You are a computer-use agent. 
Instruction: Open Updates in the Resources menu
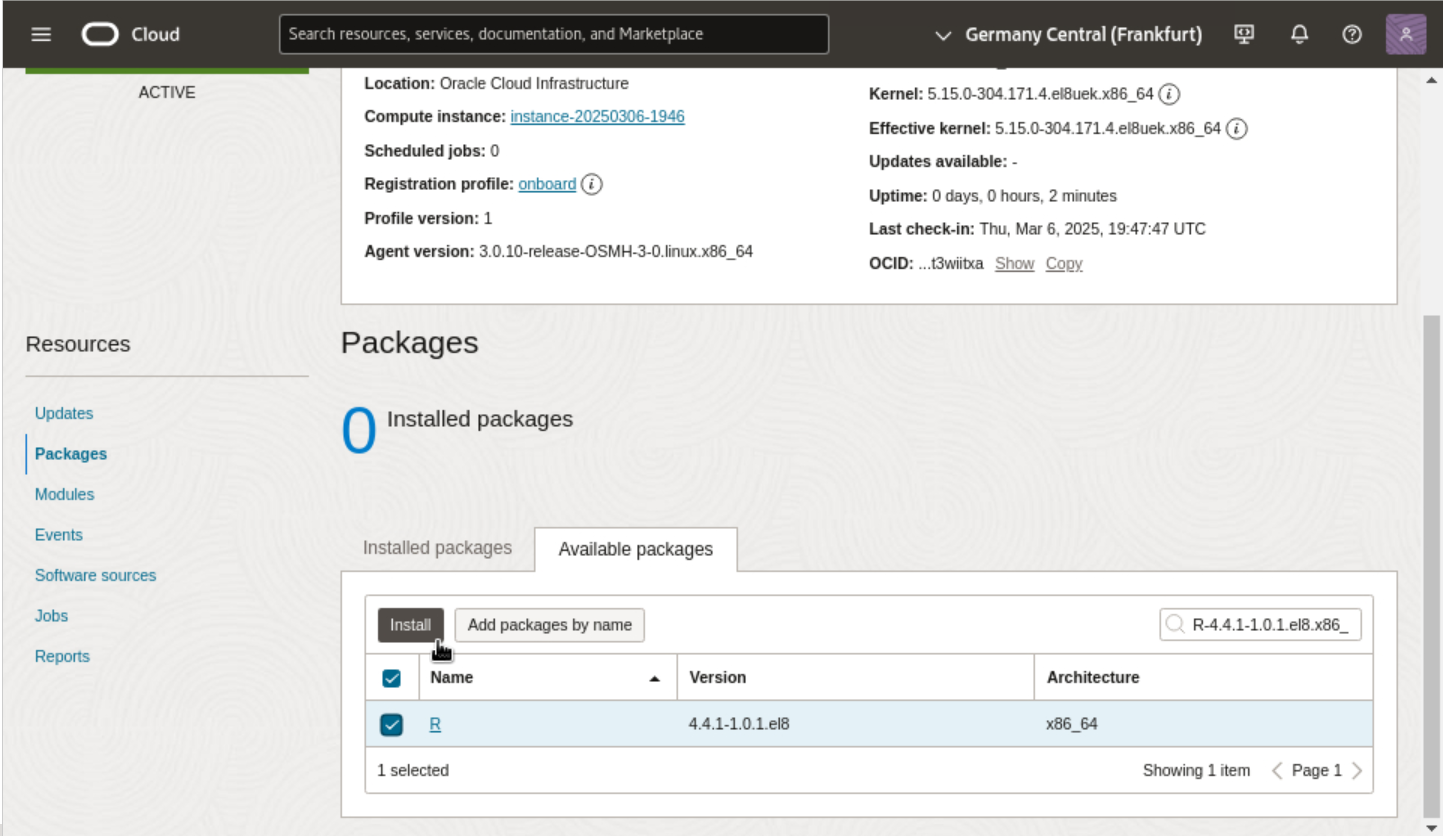pos(64,414)
